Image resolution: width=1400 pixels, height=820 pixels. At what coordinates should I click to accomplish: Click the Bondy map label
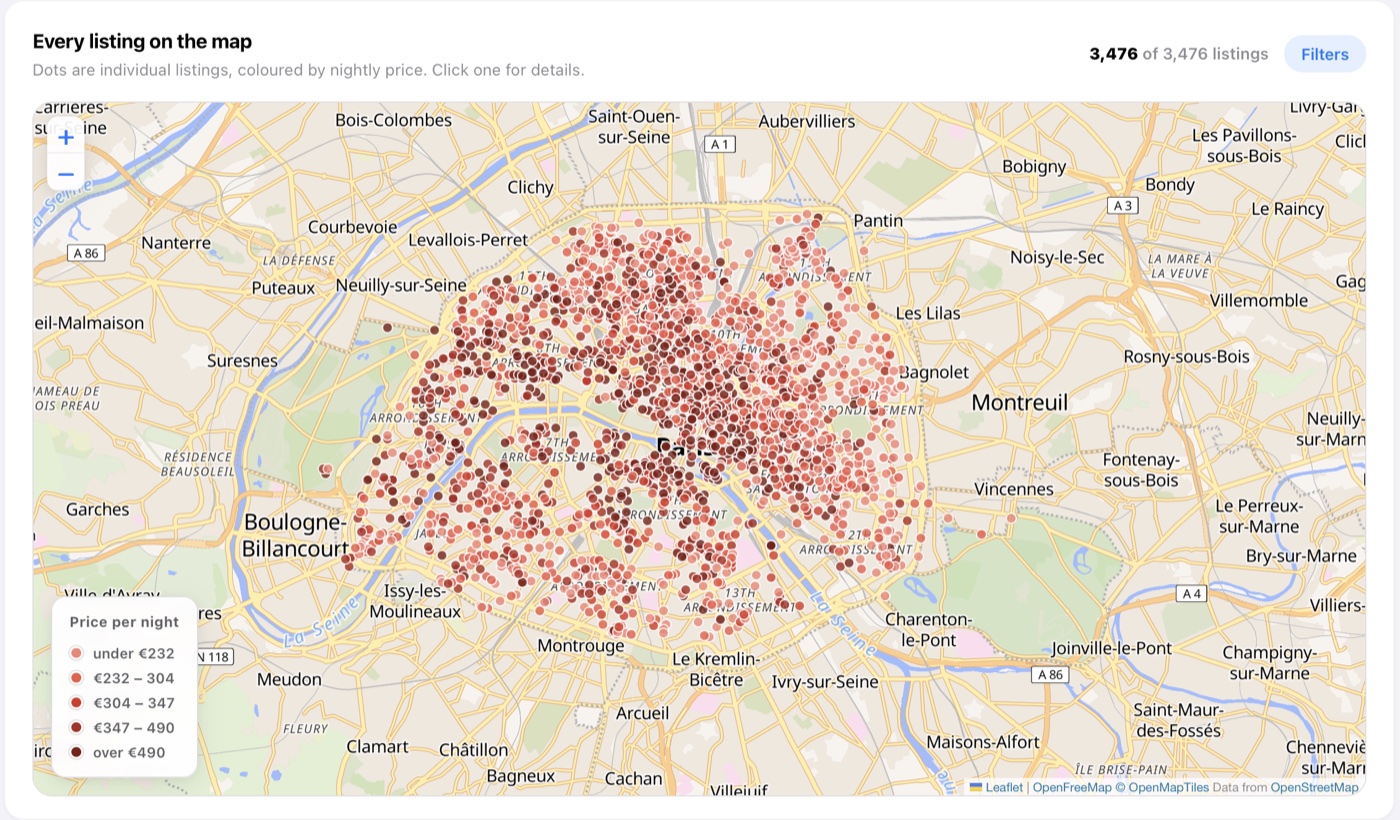coord(1170,185)
